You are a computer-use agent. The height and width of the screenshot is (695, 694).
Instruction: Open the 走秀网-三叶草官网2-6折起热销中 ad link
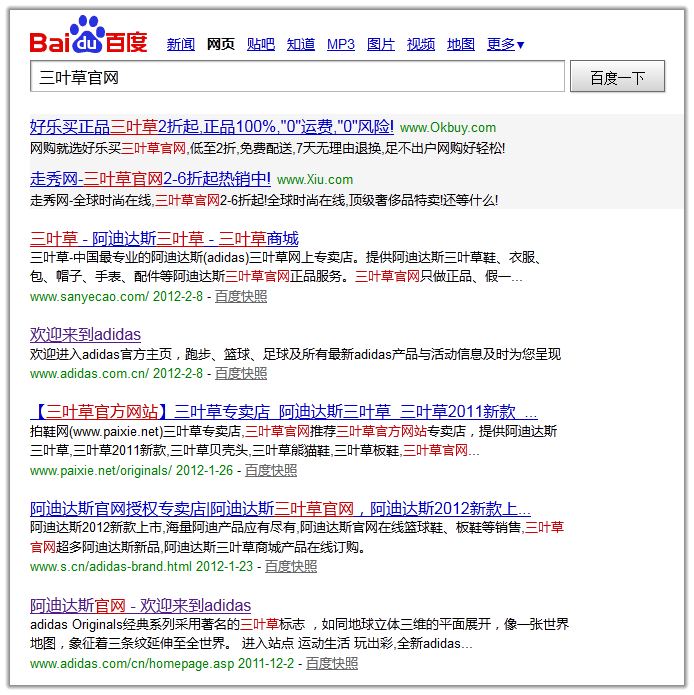(150, 179)
